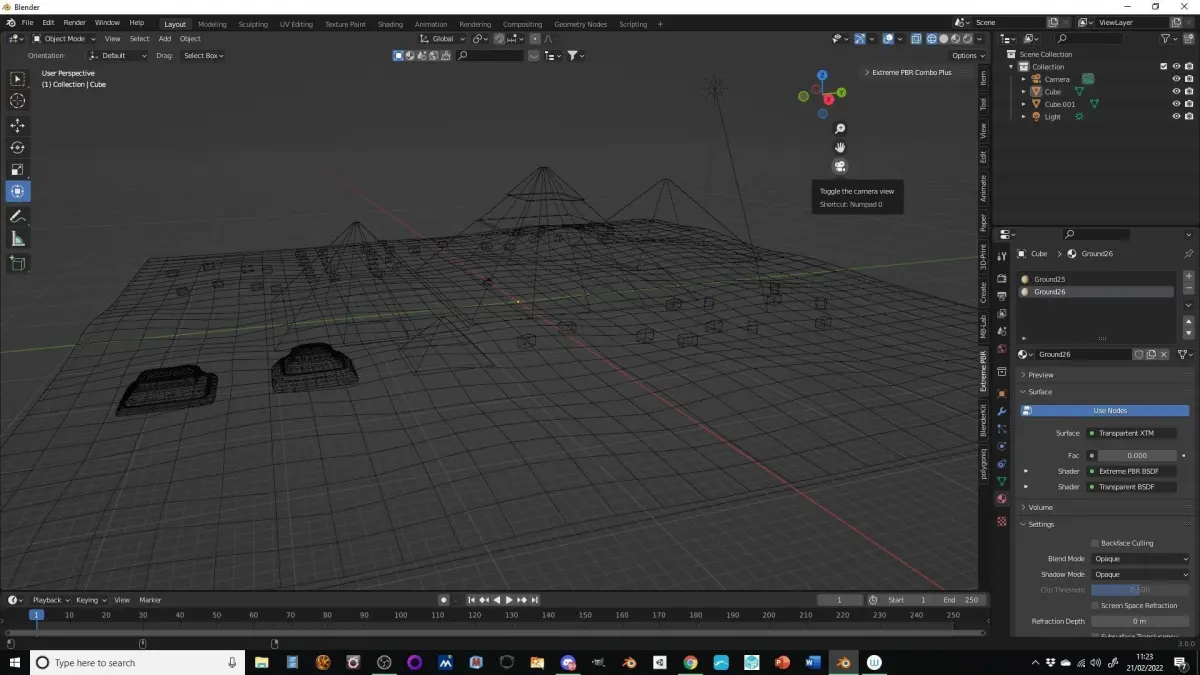This screenshot has width=1200, height=675.
Task: Open the Modifier properties wrench tab
Action: 1002,411
